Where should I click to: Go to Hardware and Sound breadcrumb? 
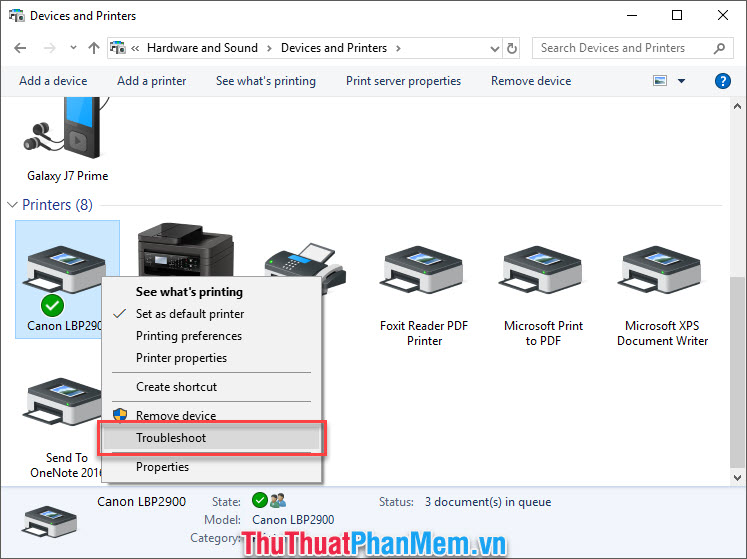202,48
